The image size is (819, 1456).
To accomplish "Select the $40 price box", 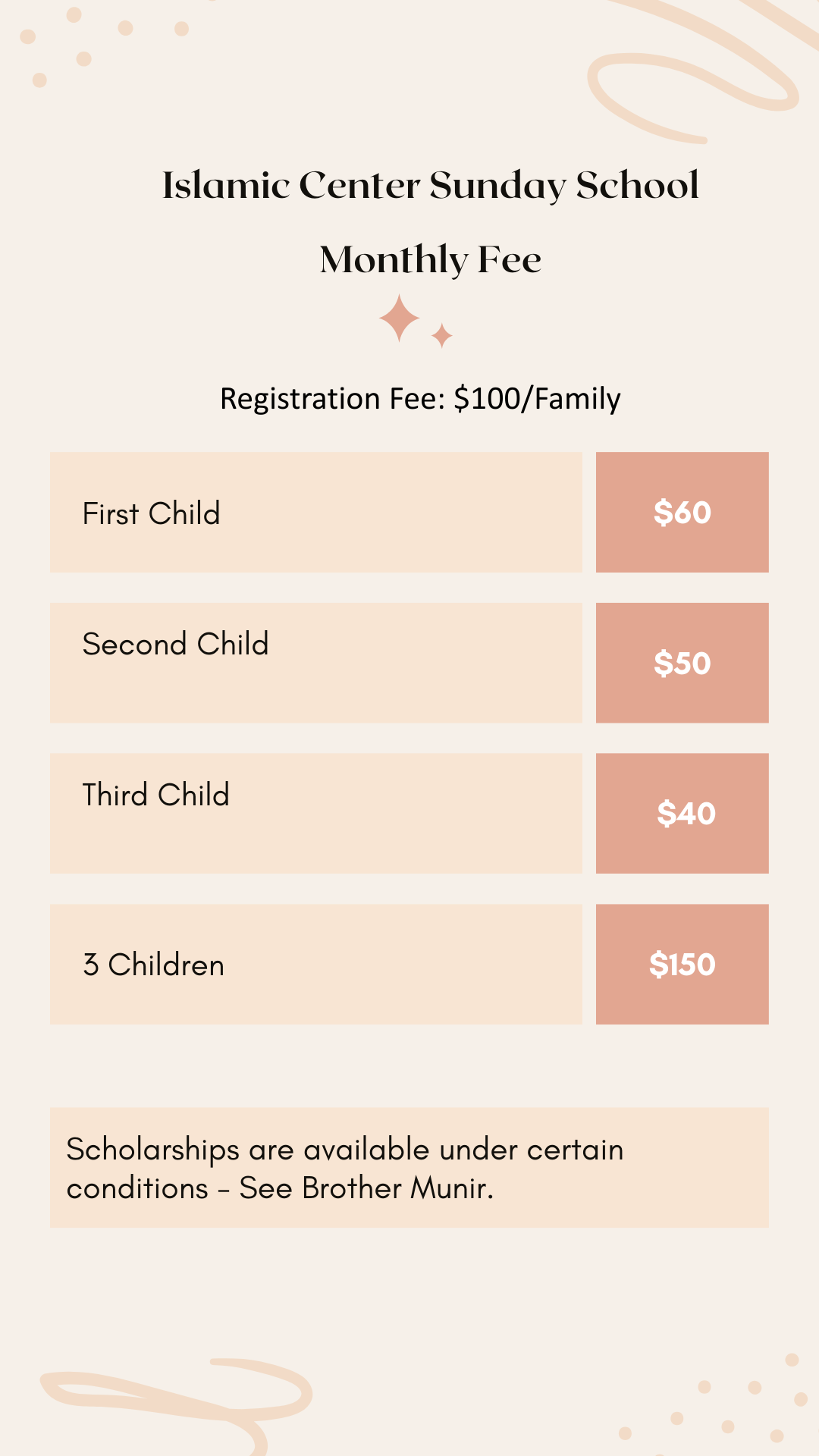I will point(682,813).
